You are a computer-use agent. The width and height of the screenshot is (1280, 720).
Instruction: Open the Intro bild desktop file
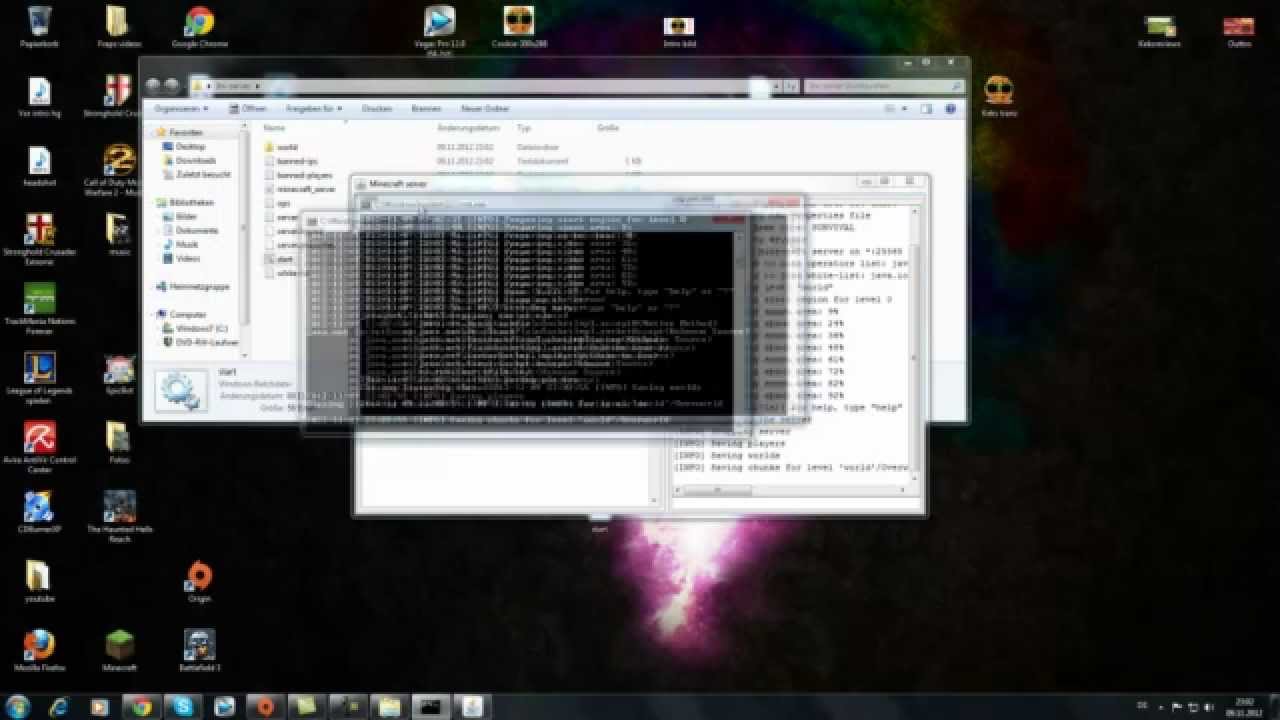point(679,30)
